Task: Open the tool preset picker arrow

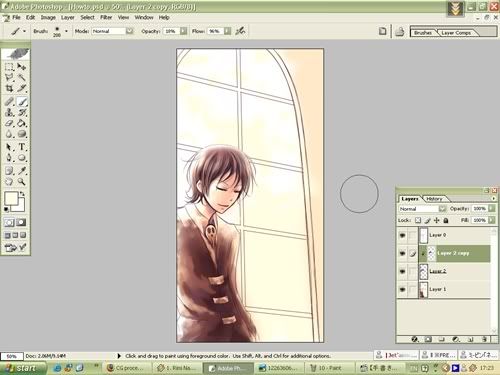Action: click(24, 31)
